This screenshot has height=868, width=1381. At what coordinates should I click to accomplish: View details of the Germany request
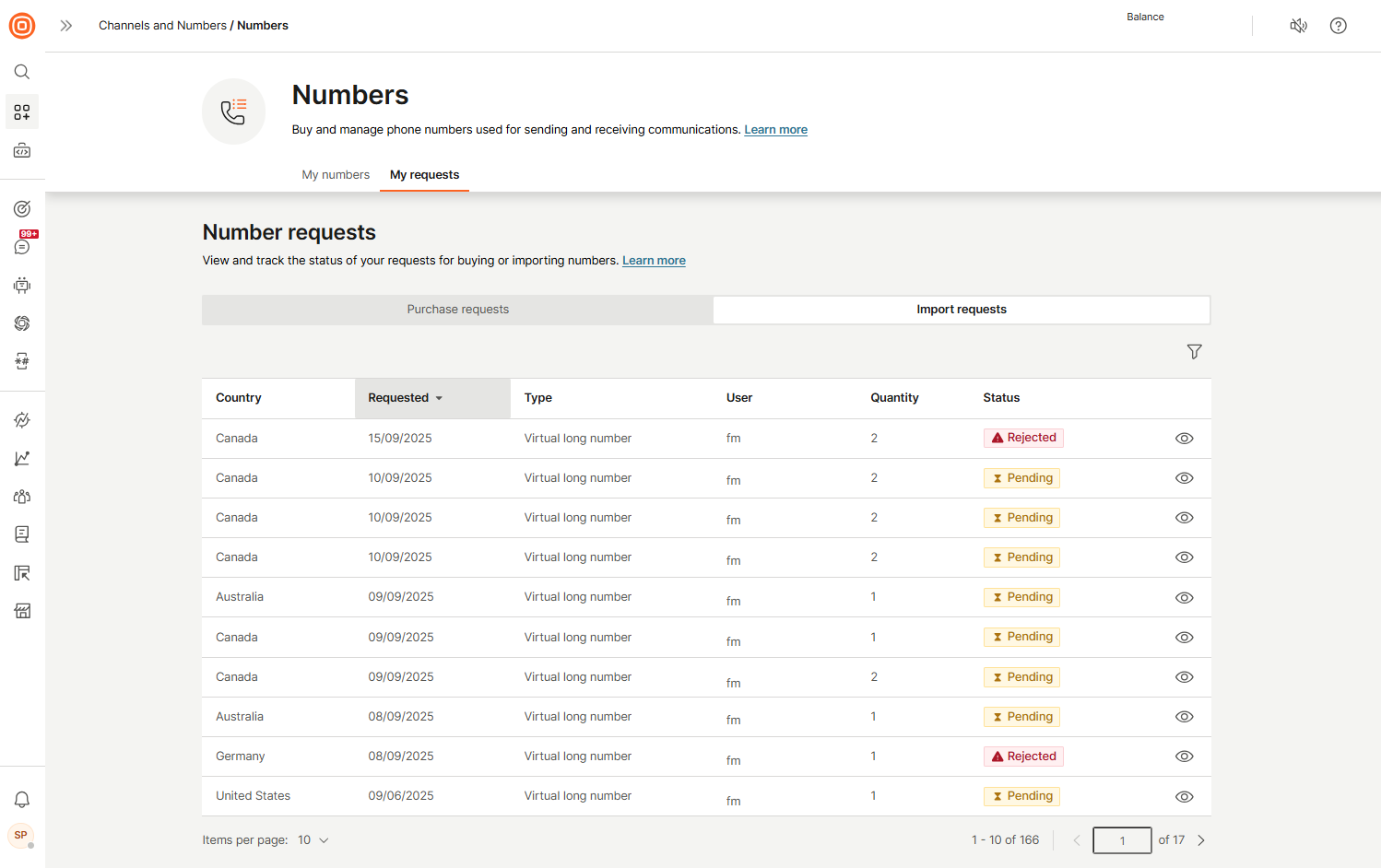point(1184,757)
